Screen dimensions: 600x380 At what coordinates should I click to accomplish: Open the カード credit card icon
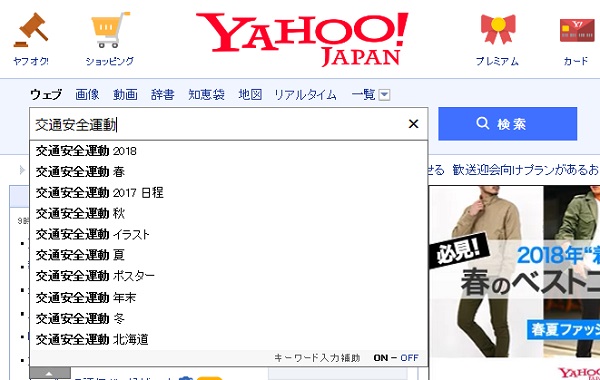tap(577, 30)
